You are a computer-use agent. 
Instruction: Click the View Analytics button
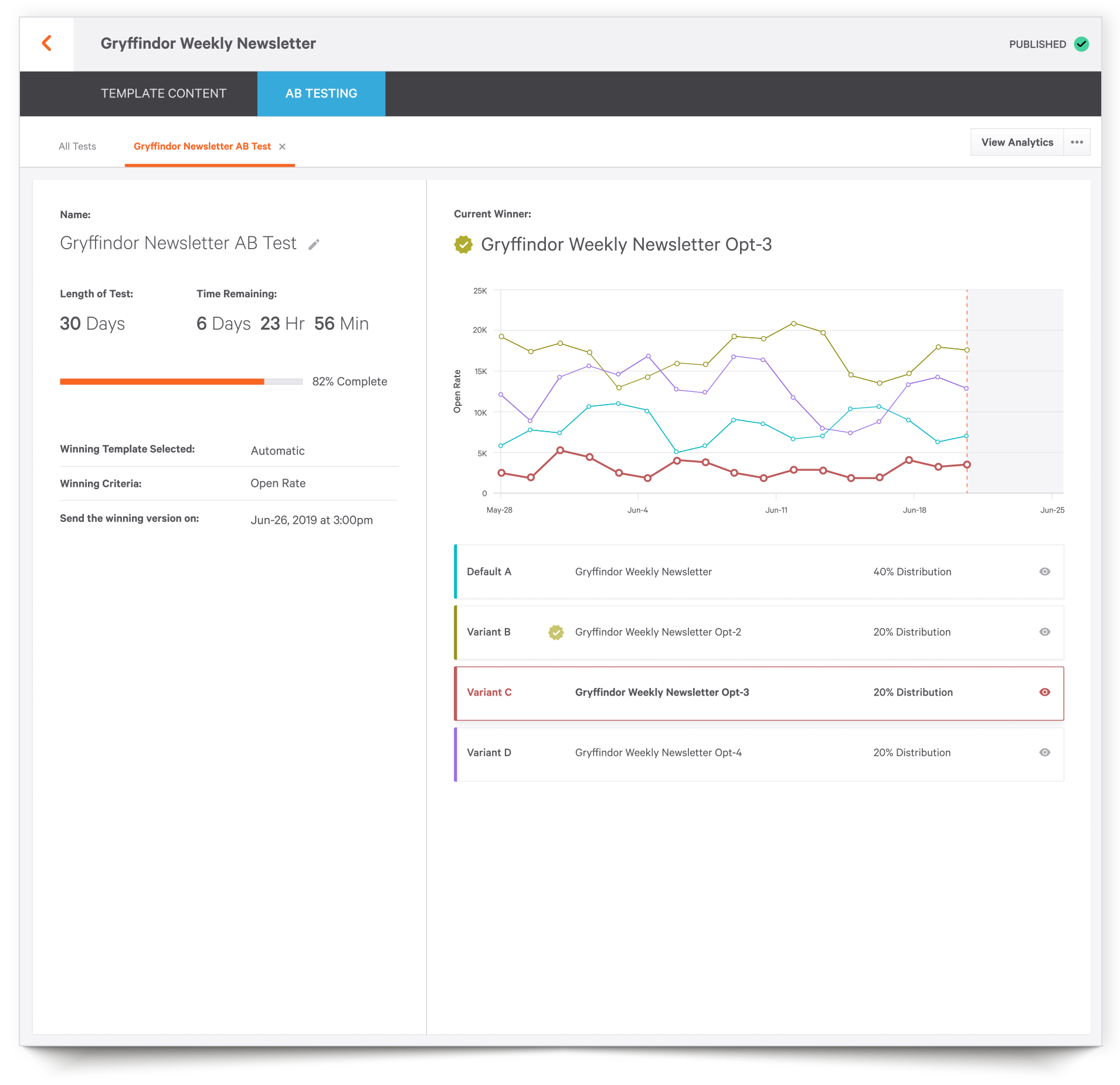click(1017, 143)
